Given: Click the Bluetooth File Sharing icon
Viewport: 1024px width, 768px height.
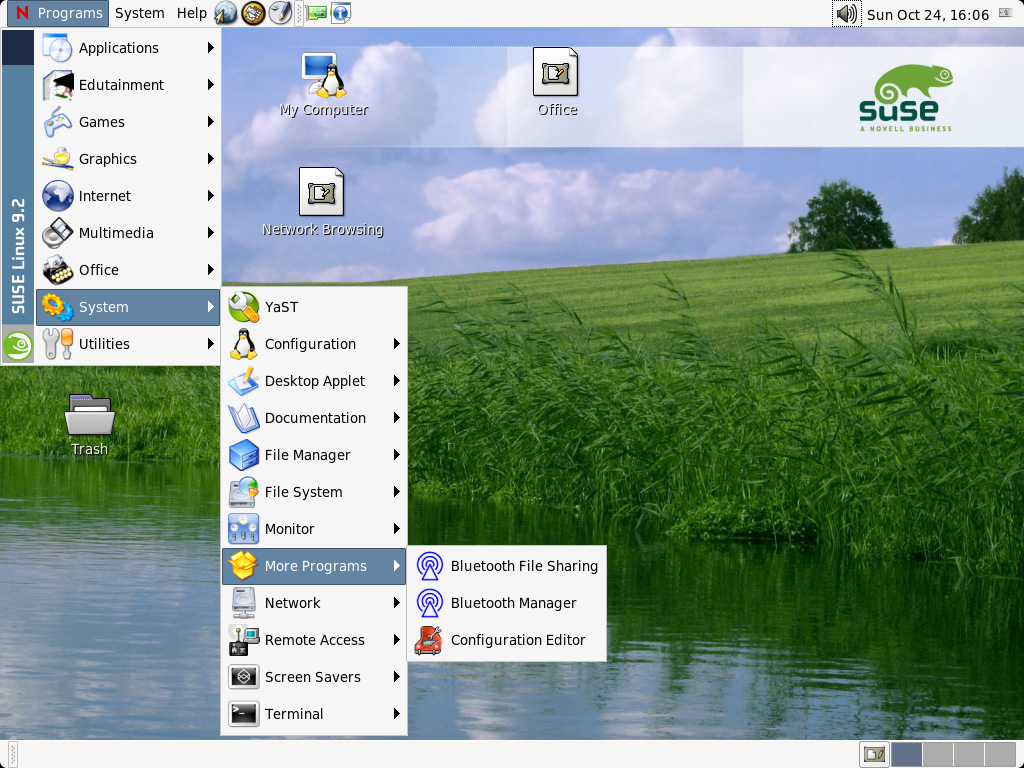Looking at the screenshot, I should [x=430, y=566].
